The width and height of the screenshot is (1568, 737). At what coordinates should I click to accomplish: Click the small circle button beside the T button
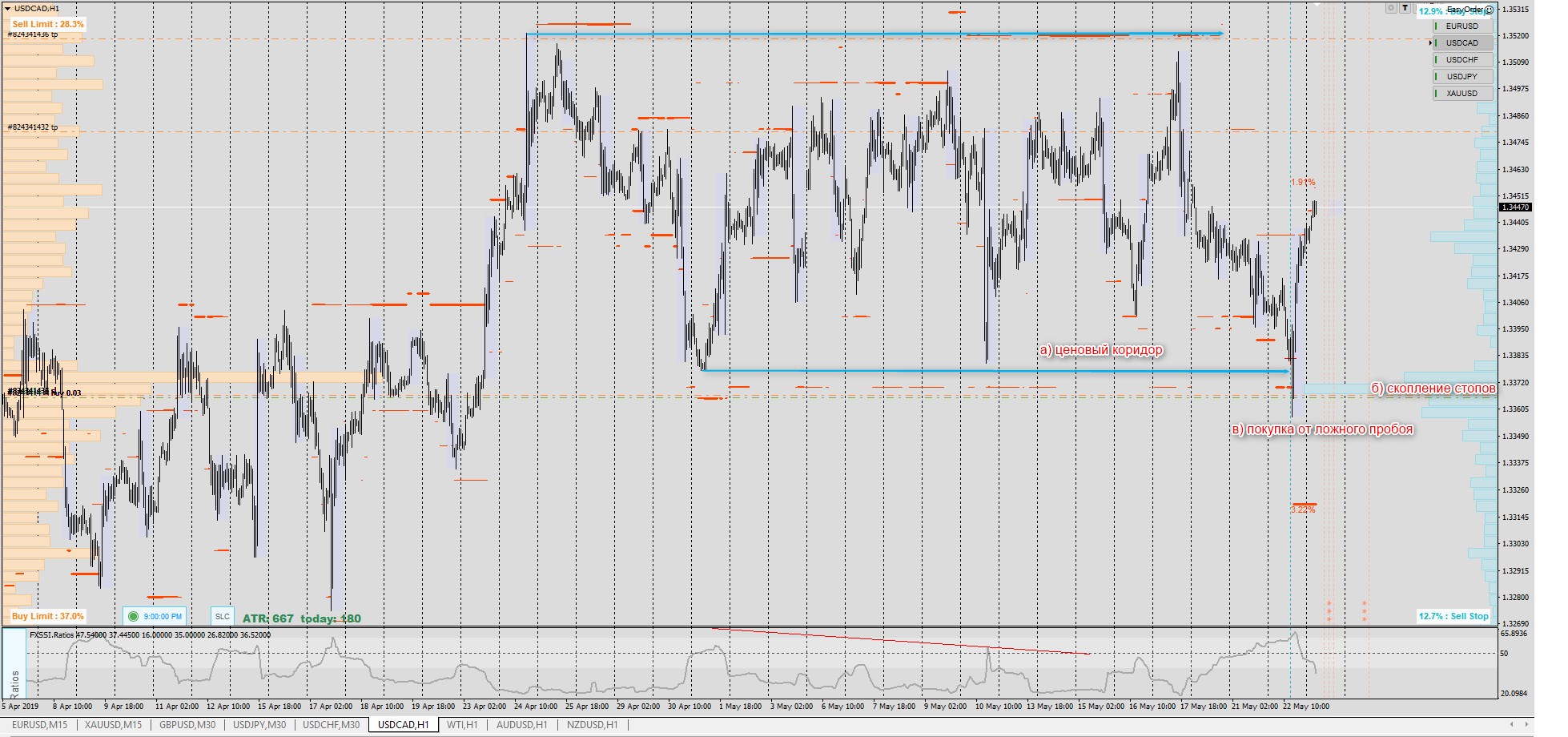pos(1391,8)
